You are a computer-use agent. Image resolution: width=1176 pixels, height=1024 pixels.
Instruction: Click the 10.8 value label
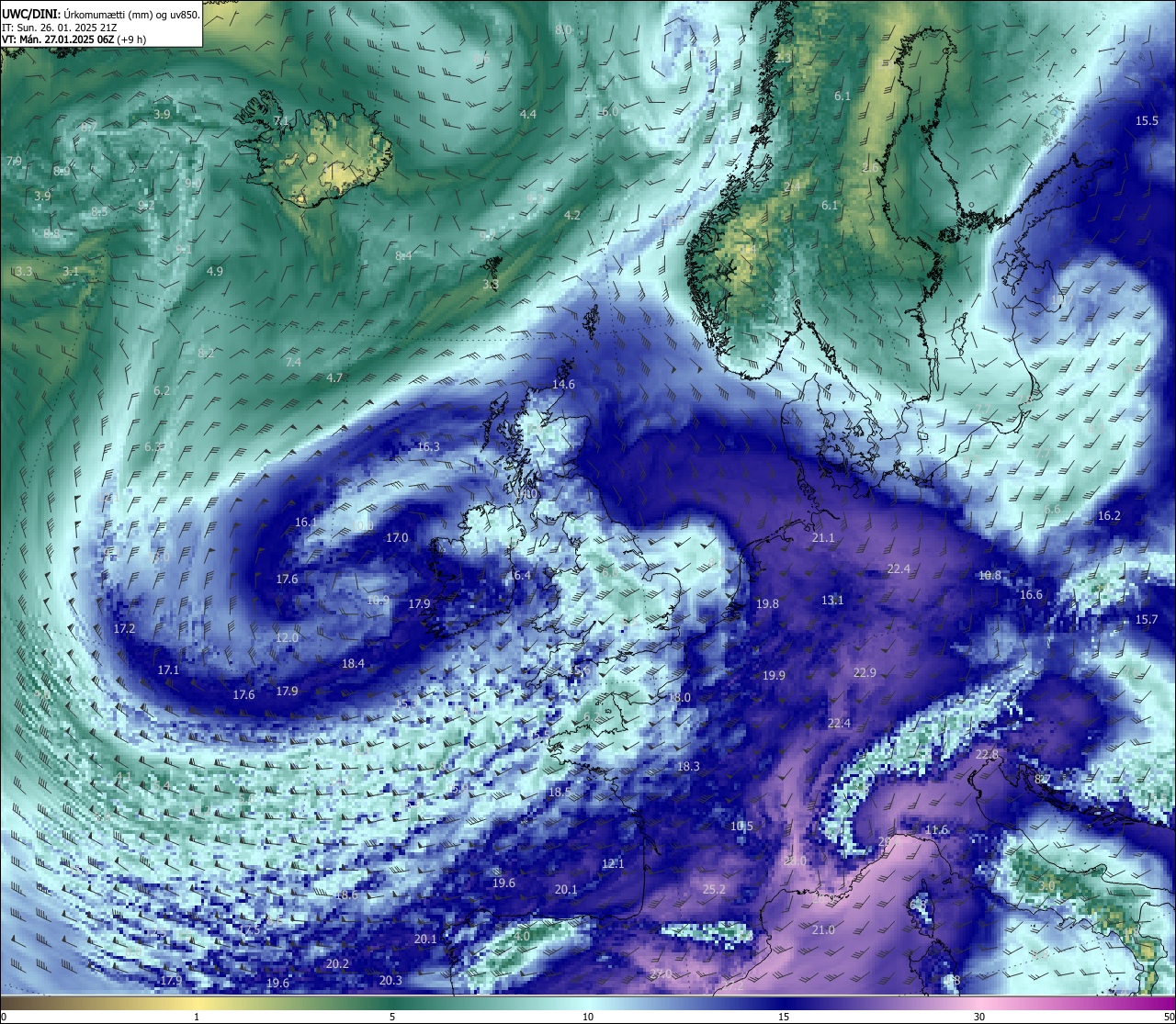coord(989,576)
